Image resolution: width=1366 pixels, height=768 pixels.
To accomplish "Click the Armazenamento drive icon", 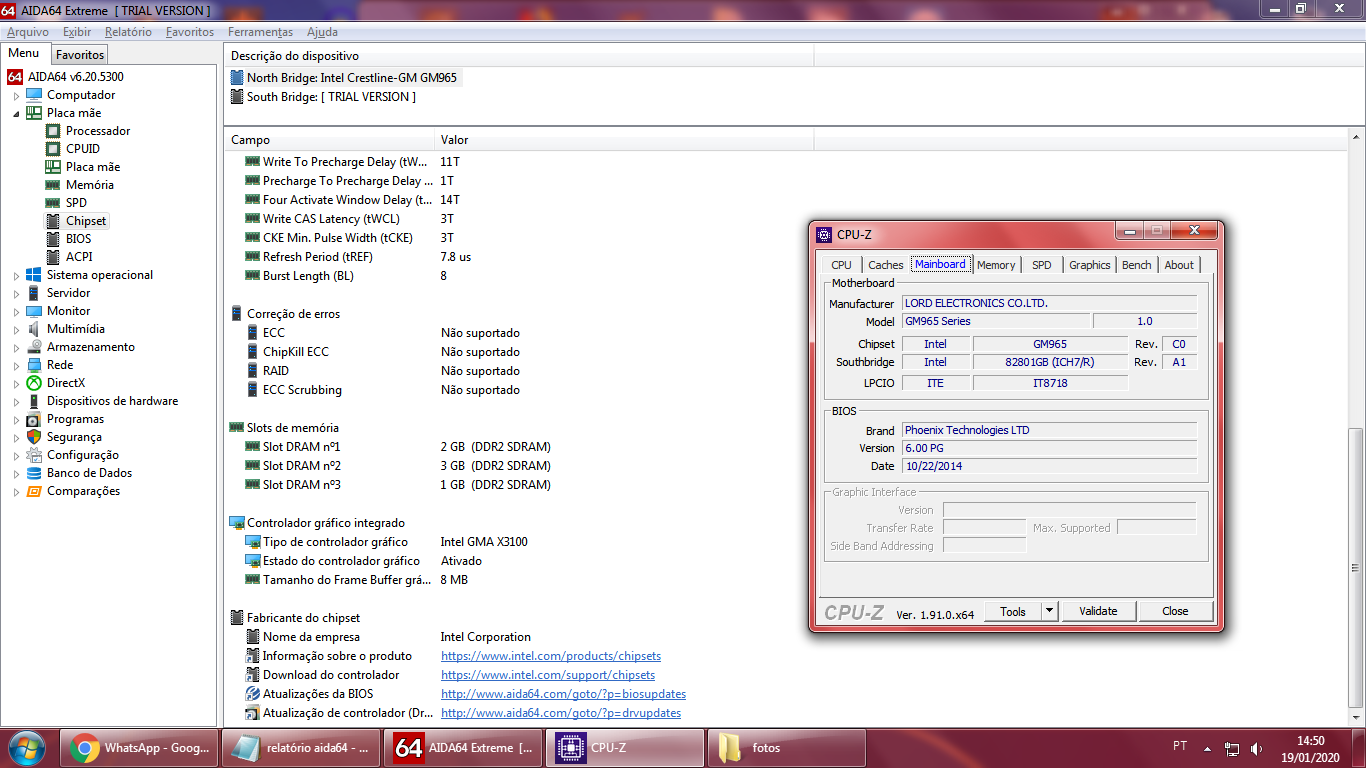I will click(34, 347).
